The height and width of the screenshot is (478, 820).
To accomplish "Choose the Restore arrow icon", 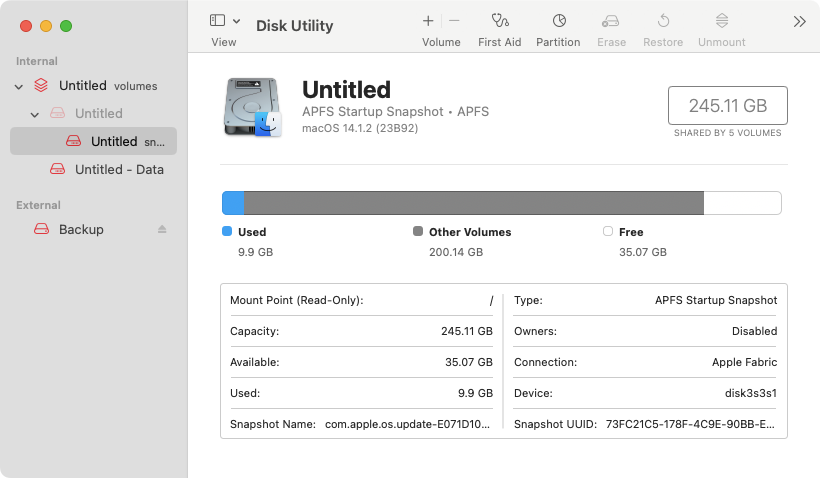I will pos(663,21).
